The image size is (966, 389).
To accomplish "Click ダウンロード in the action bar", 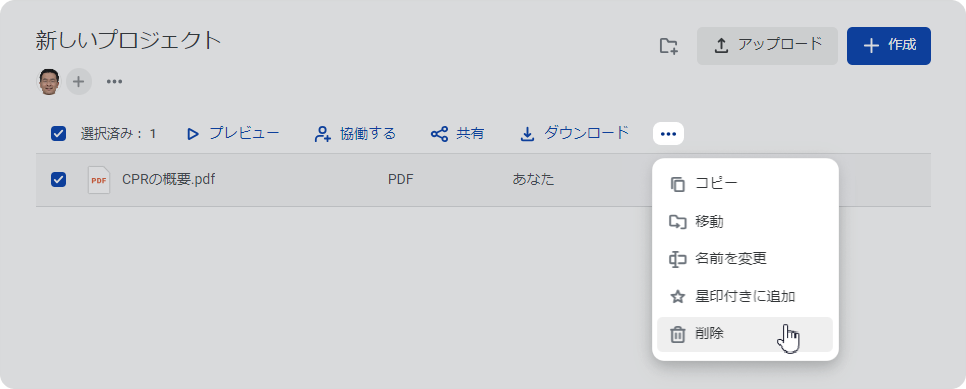I will tap(574, 134).
